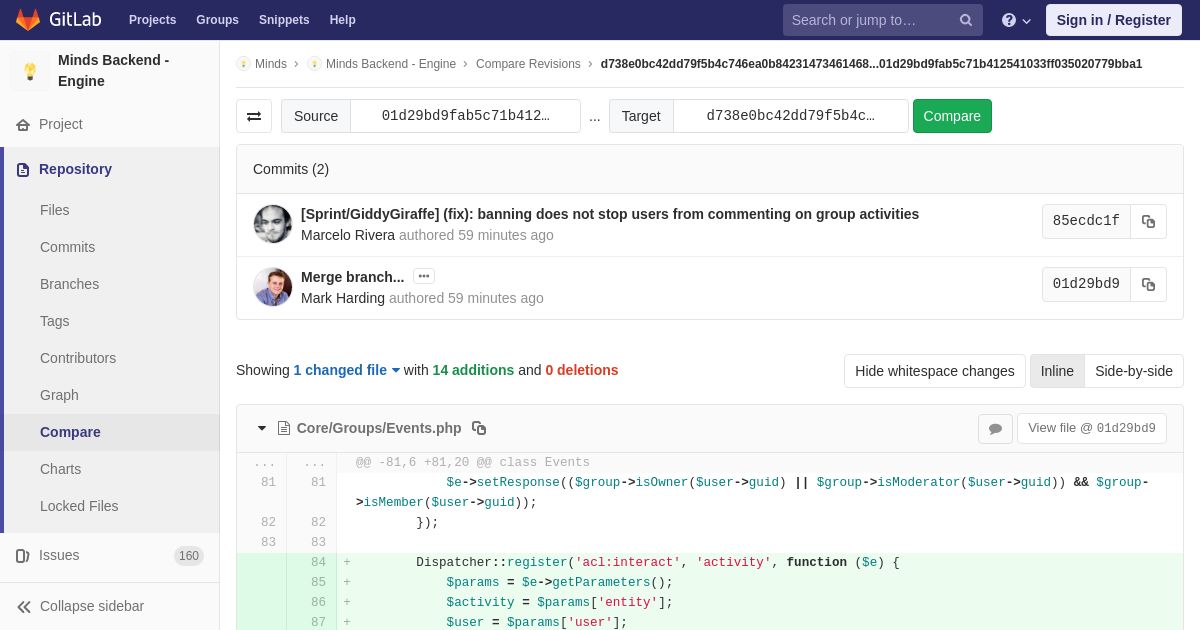Image resolution: width=1200 pixels, height=630 pixels.
Task: Click line number 84 in diff
Action: 318,563
